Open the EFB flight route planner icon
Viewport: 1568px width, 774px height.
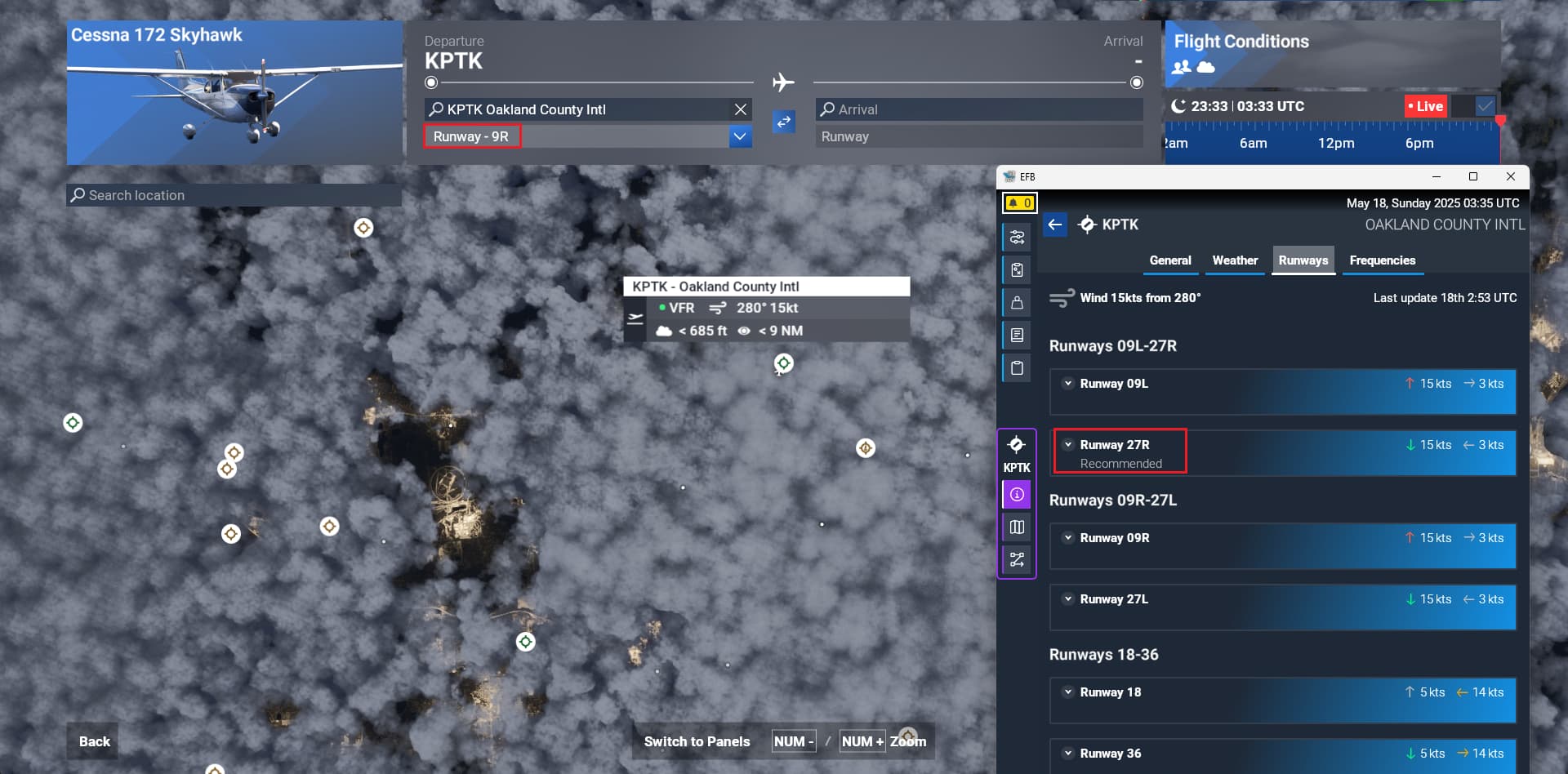[x=1017, y=237]
